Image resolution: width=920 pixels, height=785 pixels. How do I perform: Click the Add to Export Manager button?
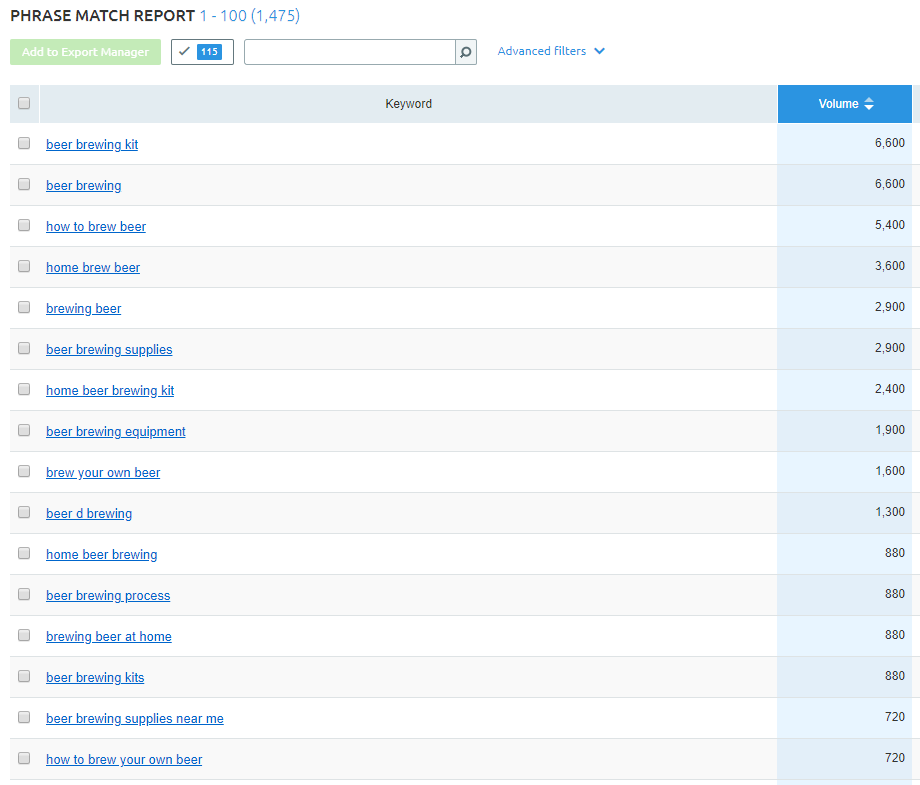coord(85,51)
